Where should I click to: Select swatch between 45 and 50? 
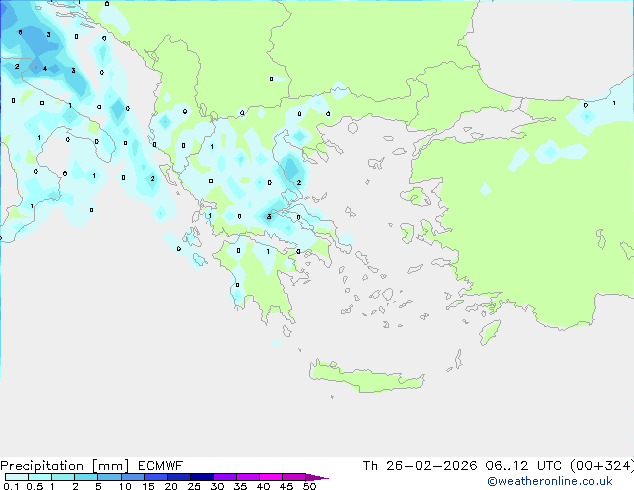click(x=294, y=477)
